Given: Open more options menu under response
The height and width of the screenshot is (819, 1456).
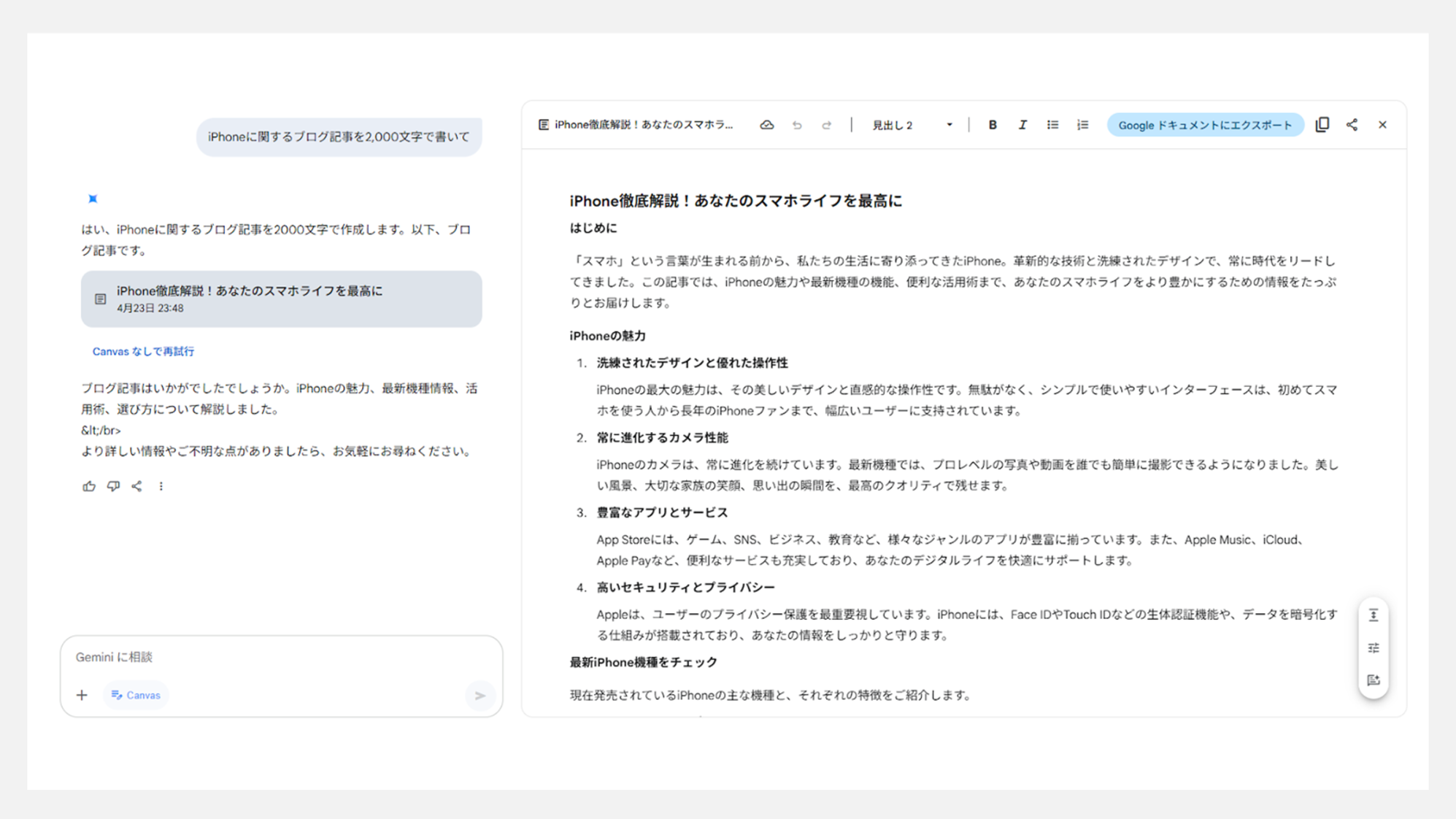Looking at the screenshot, I should (x=161, y=486).
